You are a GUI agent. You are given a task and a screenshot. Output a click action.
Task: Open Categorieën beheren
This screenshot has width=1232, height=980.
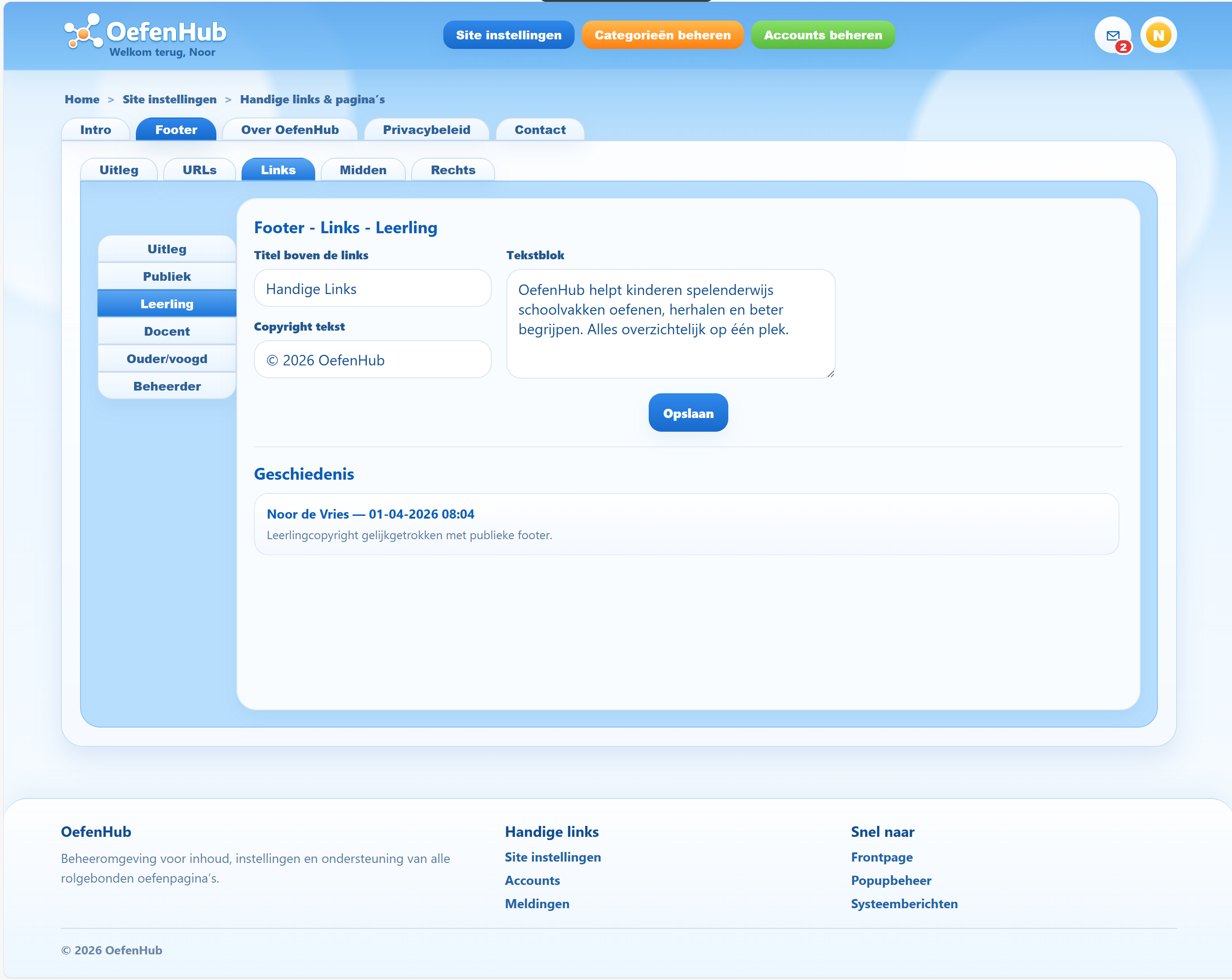[x=662, y=35]
